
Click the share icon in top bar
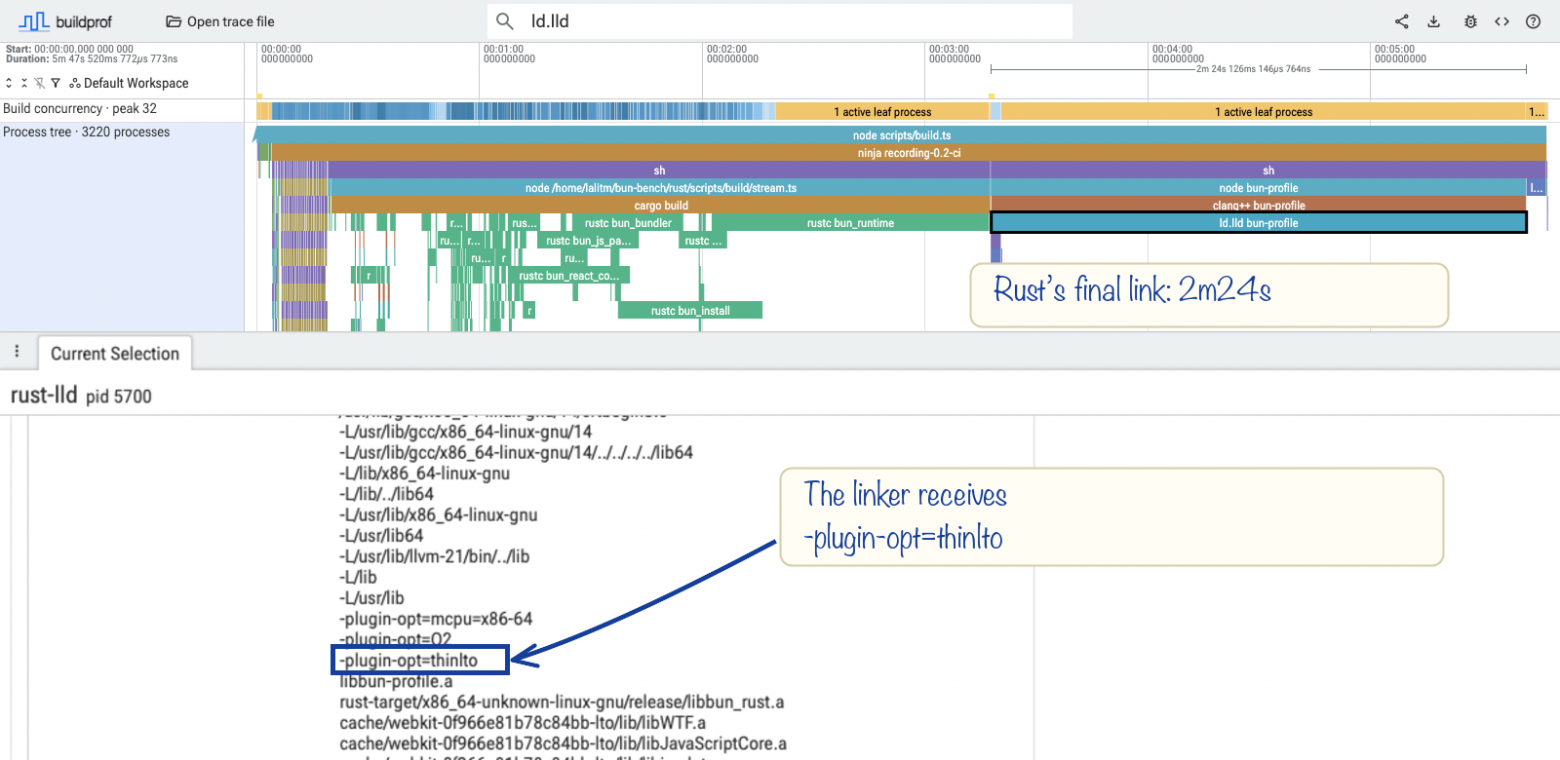coord(1402,21)
